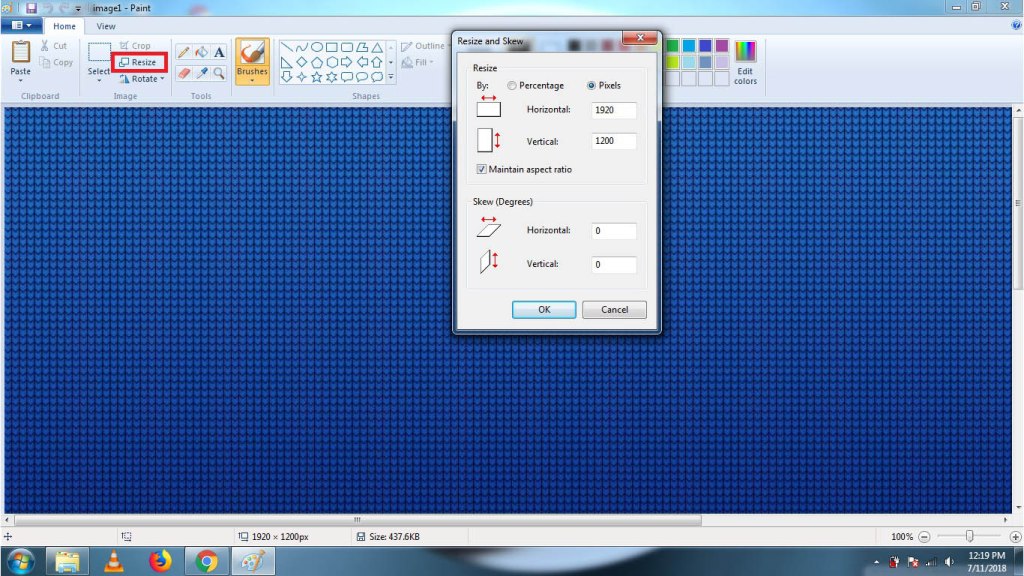Screen dimensions: 1024x576
Task: Switch to the Home ribbon tab
Action: point(64,26)
